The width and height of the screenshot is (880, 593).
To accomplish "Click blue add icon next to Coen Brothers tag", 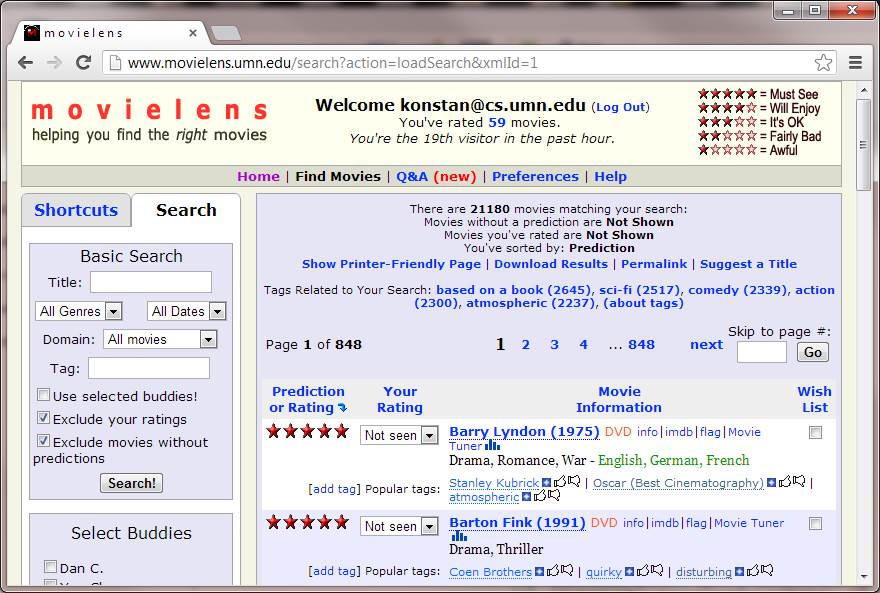I will click(539, 571).
